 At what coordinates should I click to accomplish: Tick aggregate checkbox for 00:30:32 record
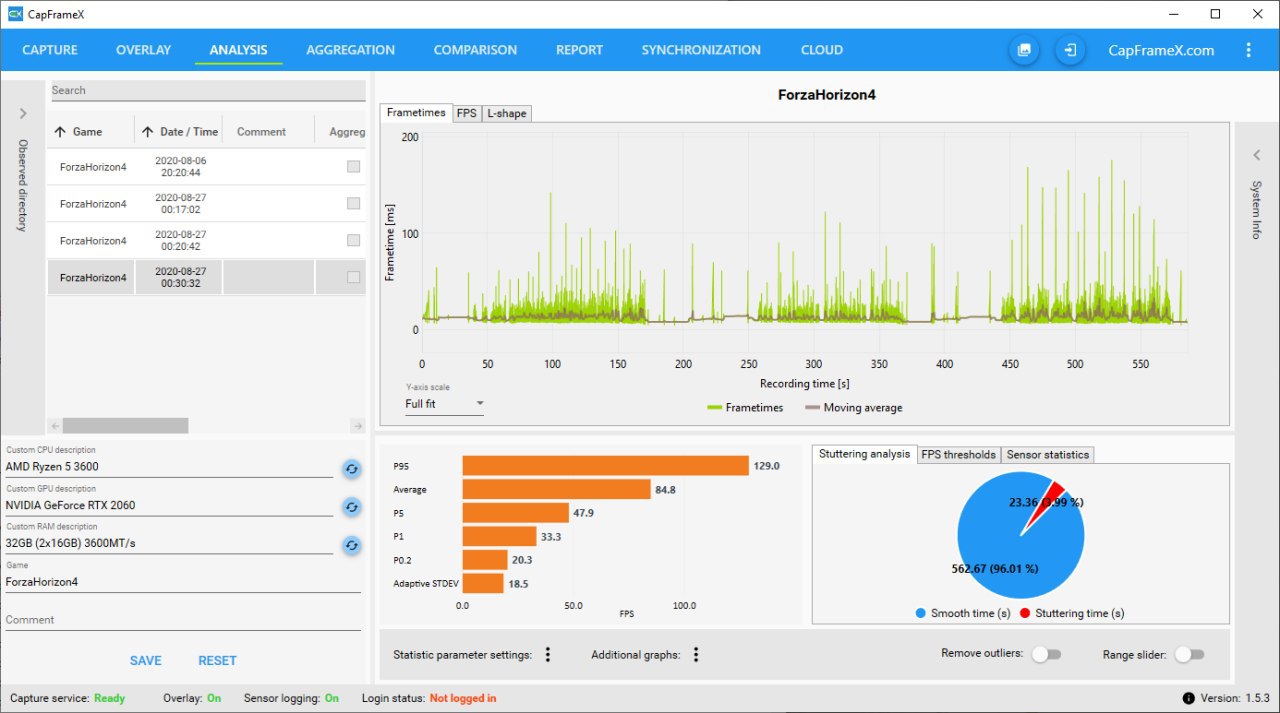[x=353, y=277]
